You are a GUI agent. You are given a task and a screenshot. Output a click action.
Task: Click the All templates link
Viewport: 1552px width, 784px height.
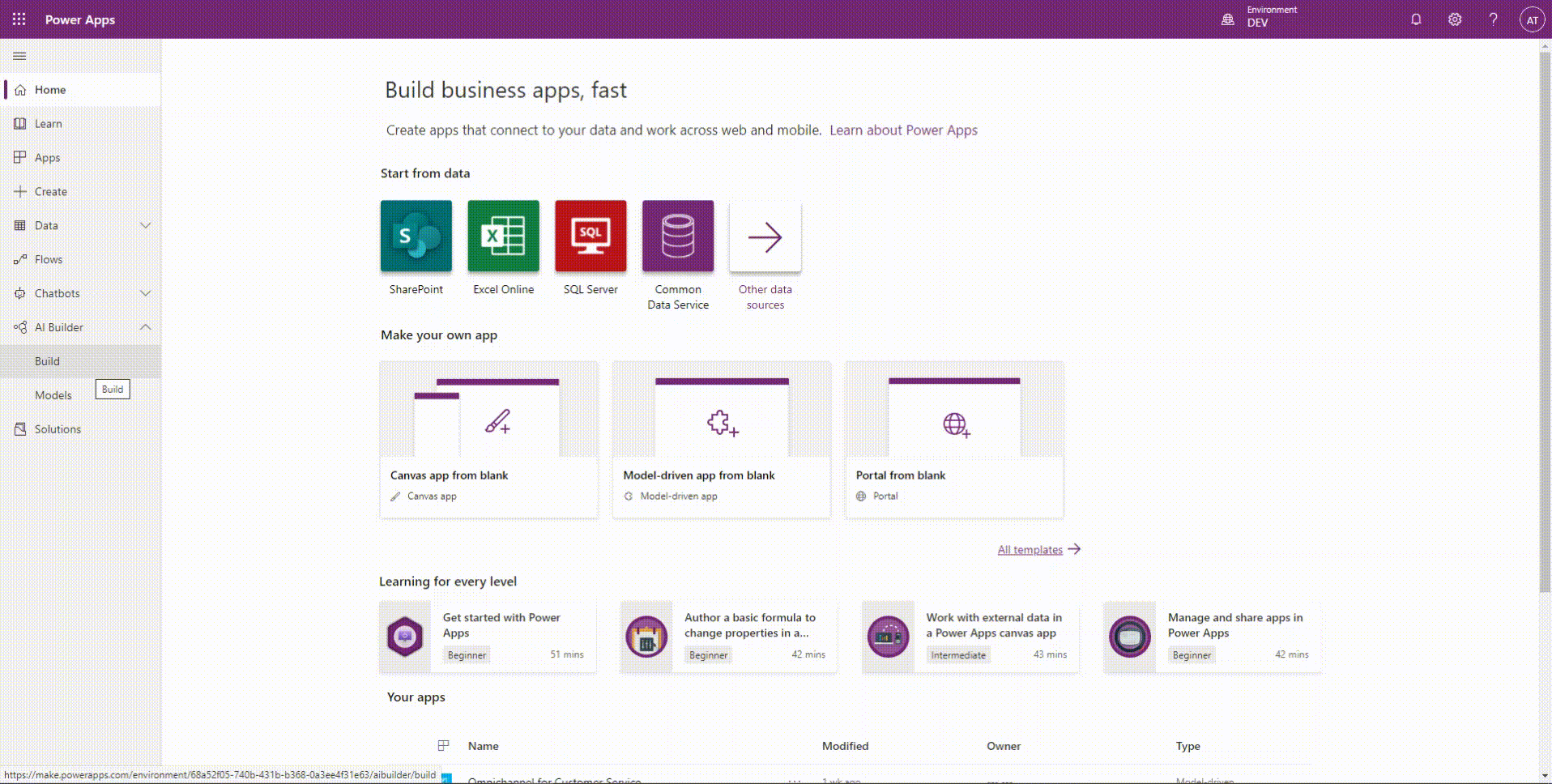click(1030, 550)
